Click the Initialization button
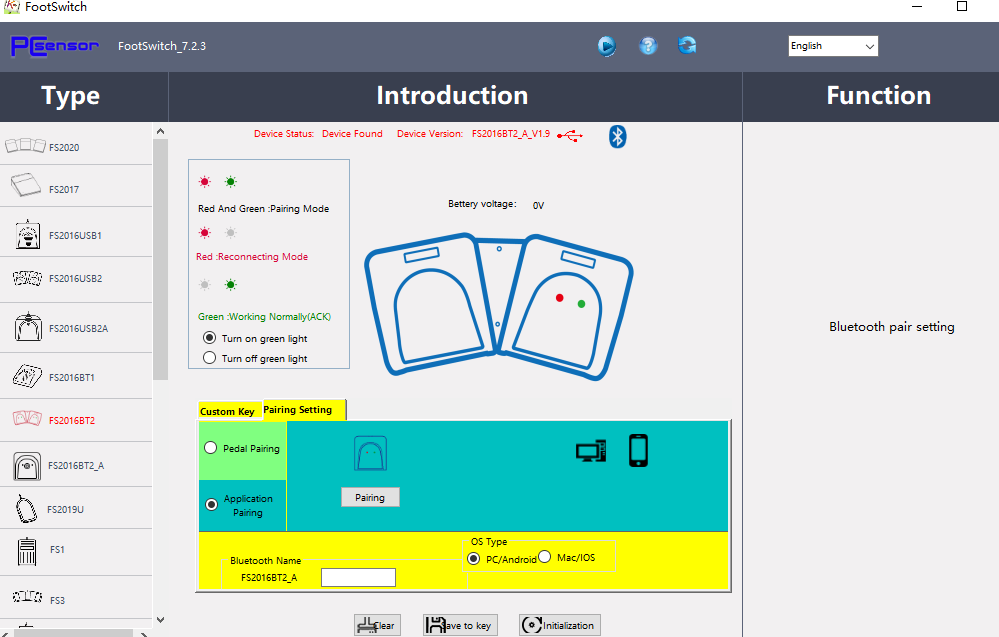The width and height of the screenshot is (999, 637). tap(560, 626)
